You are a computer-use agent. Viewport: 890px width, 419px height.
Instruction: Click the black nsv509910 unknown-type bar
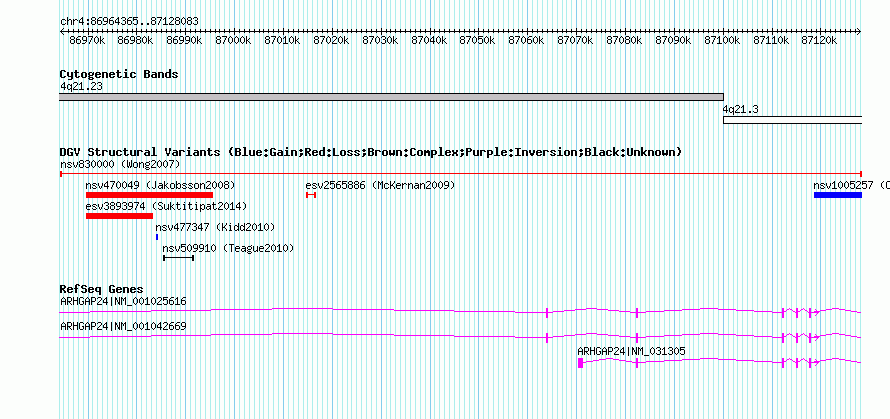pyautogui.click(x=179, y=258)
